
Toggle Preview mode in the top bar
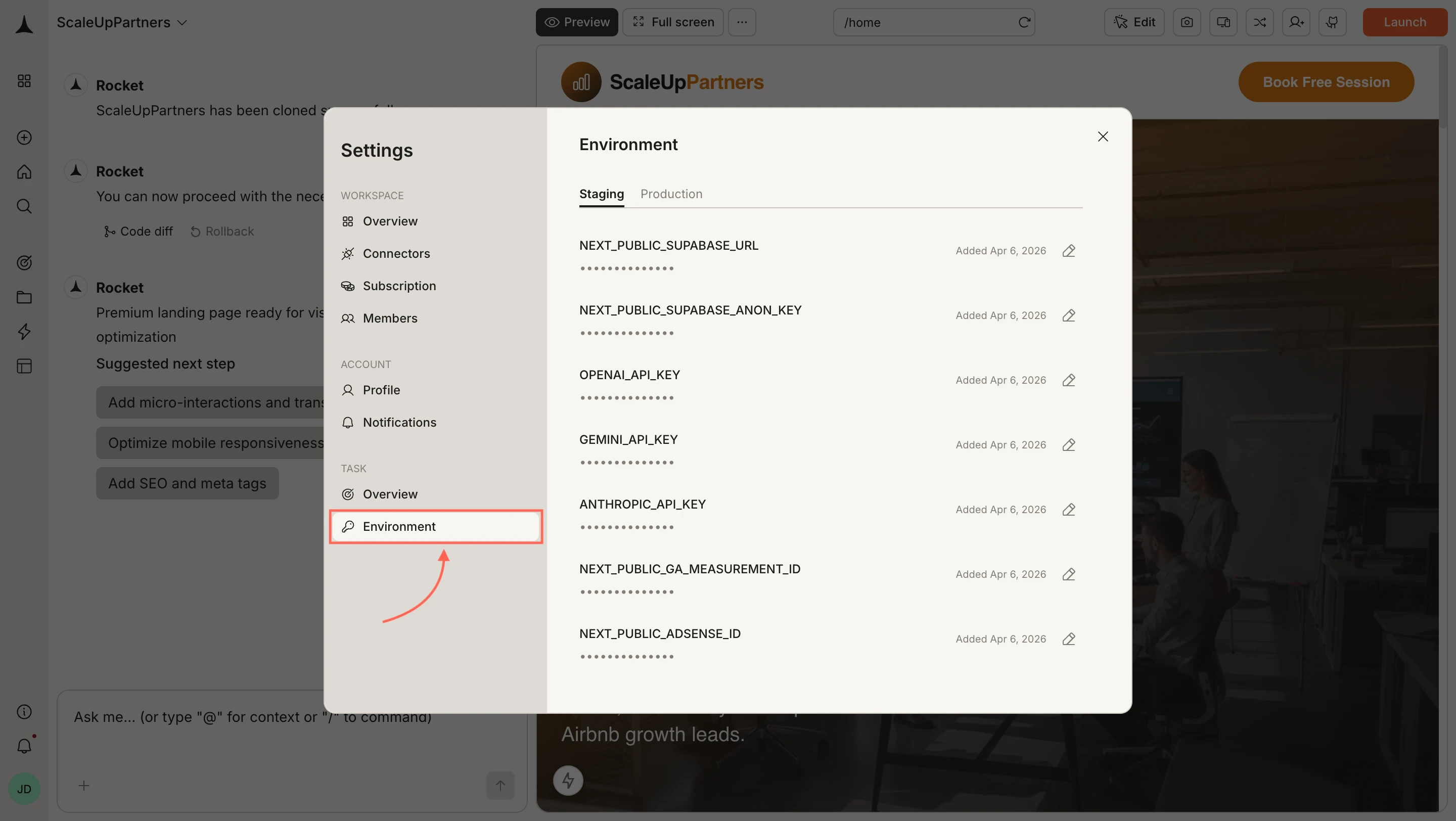coord(576,22)
